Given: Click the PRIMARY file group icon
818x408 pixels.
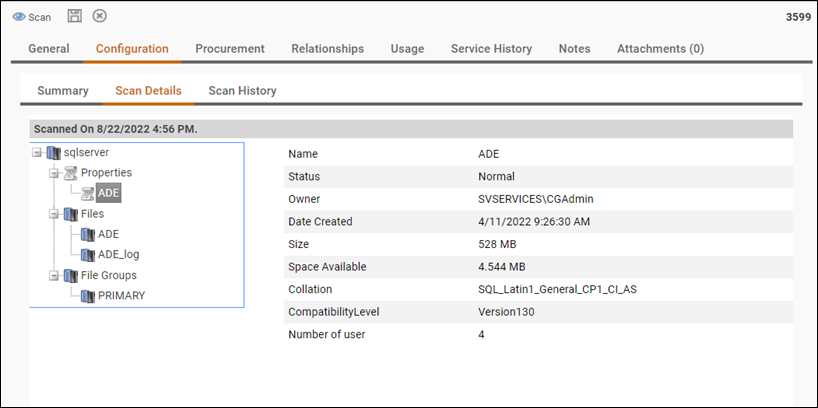Looking at the screenshot, I should [x=87, y=296].
